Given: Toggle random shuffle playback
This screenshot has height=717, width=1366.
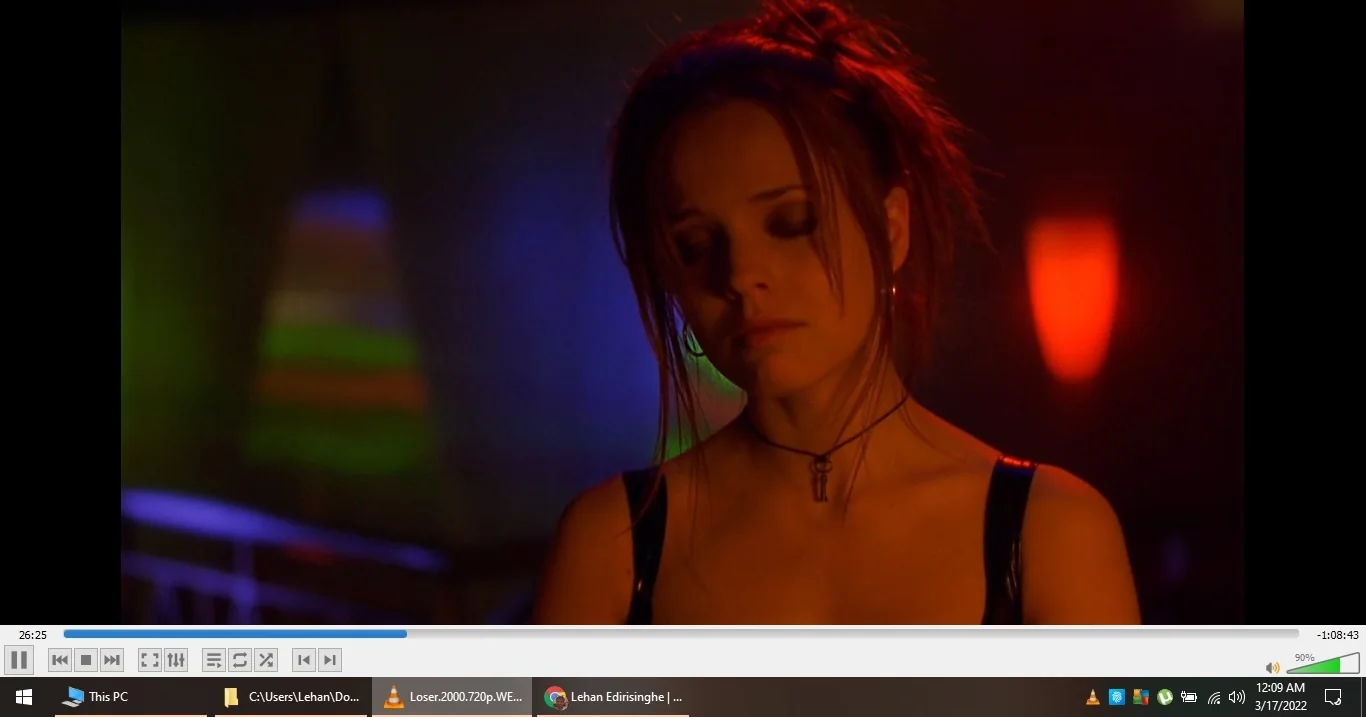Looking at the screenshot, I should coord(266,660).
